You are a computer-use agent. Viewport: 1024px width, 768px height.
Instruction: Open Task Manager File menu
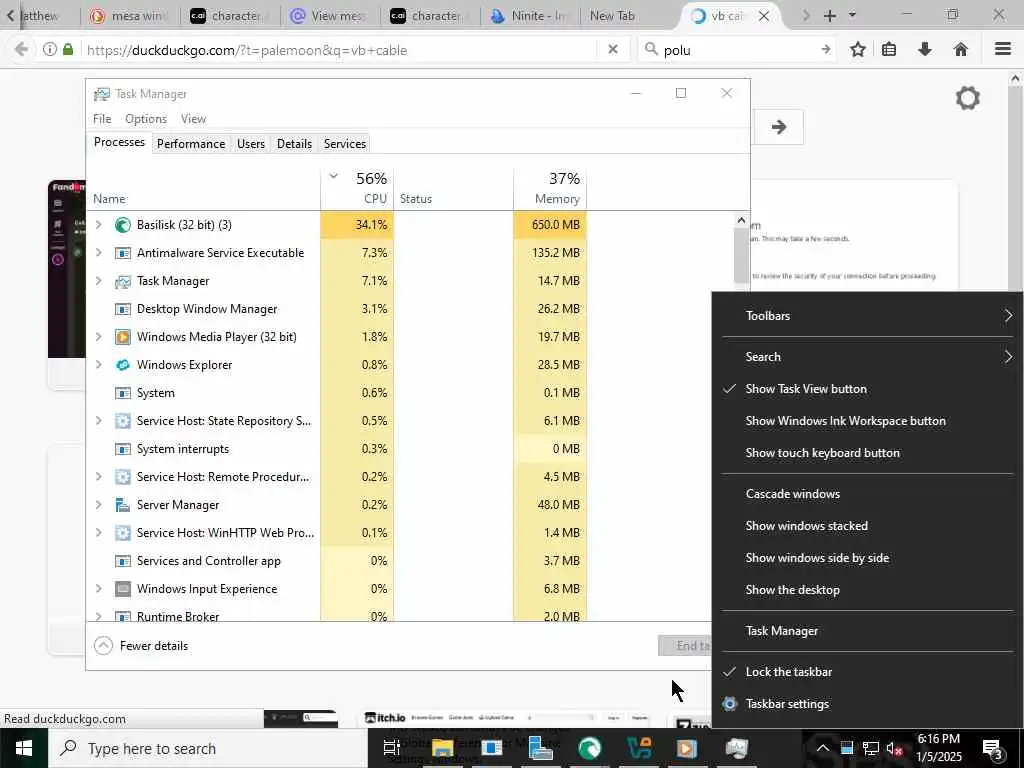tap(102, 119)
